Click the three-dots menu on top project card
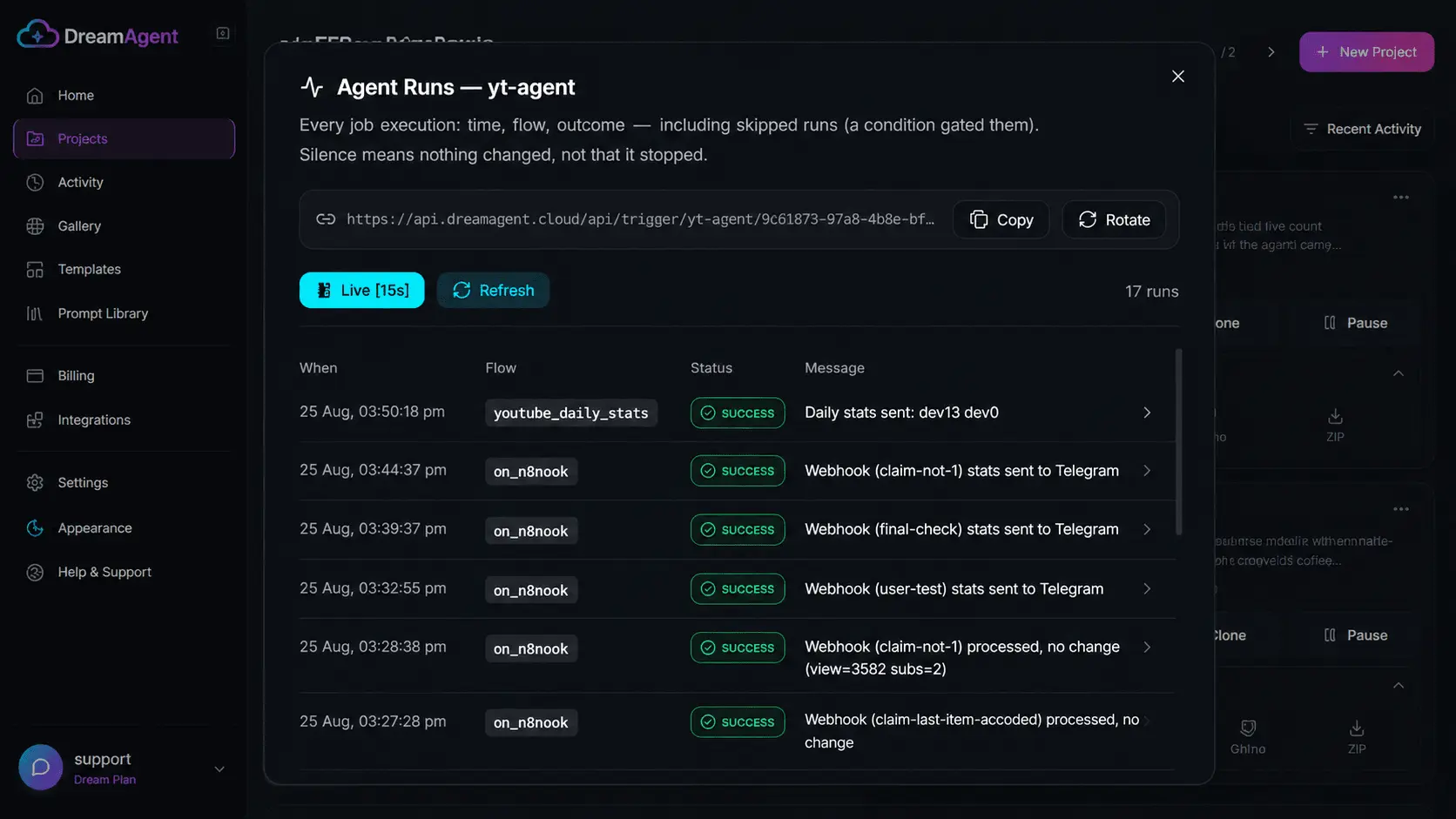The height and width of the screenshot is (819, 1456). click(x=1400, y=198)
